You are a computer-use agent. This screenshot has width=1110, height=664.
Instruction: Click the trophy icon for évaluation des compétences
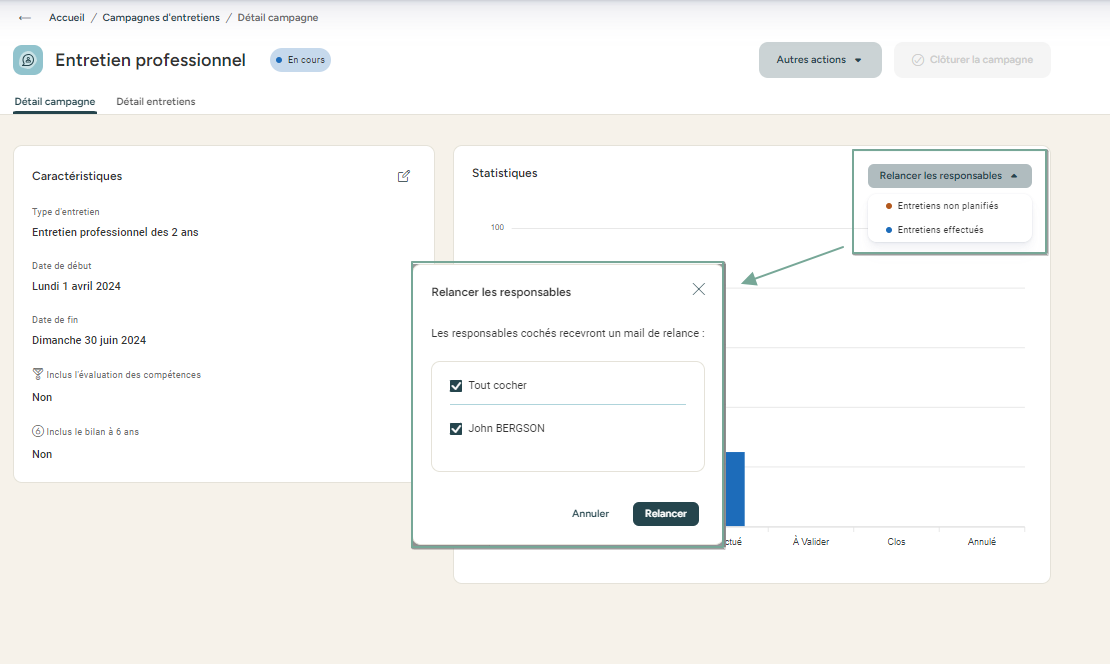[38, 374]
